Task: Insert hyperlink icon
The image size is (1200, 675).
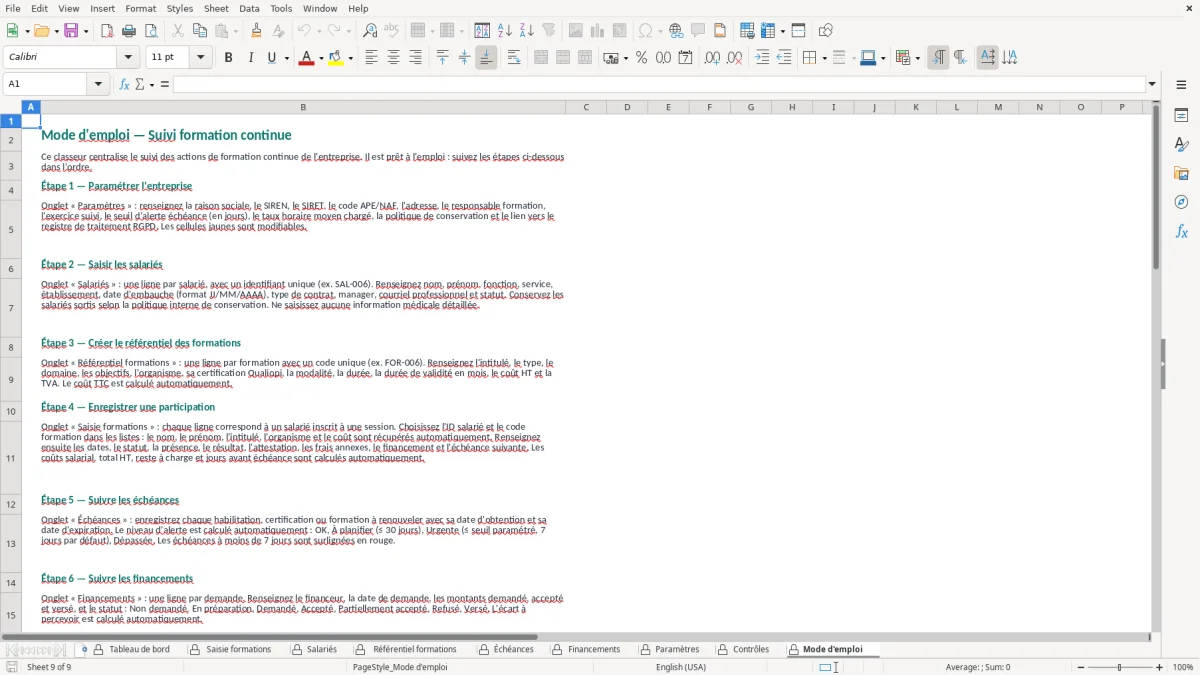Action: point(676,31)
